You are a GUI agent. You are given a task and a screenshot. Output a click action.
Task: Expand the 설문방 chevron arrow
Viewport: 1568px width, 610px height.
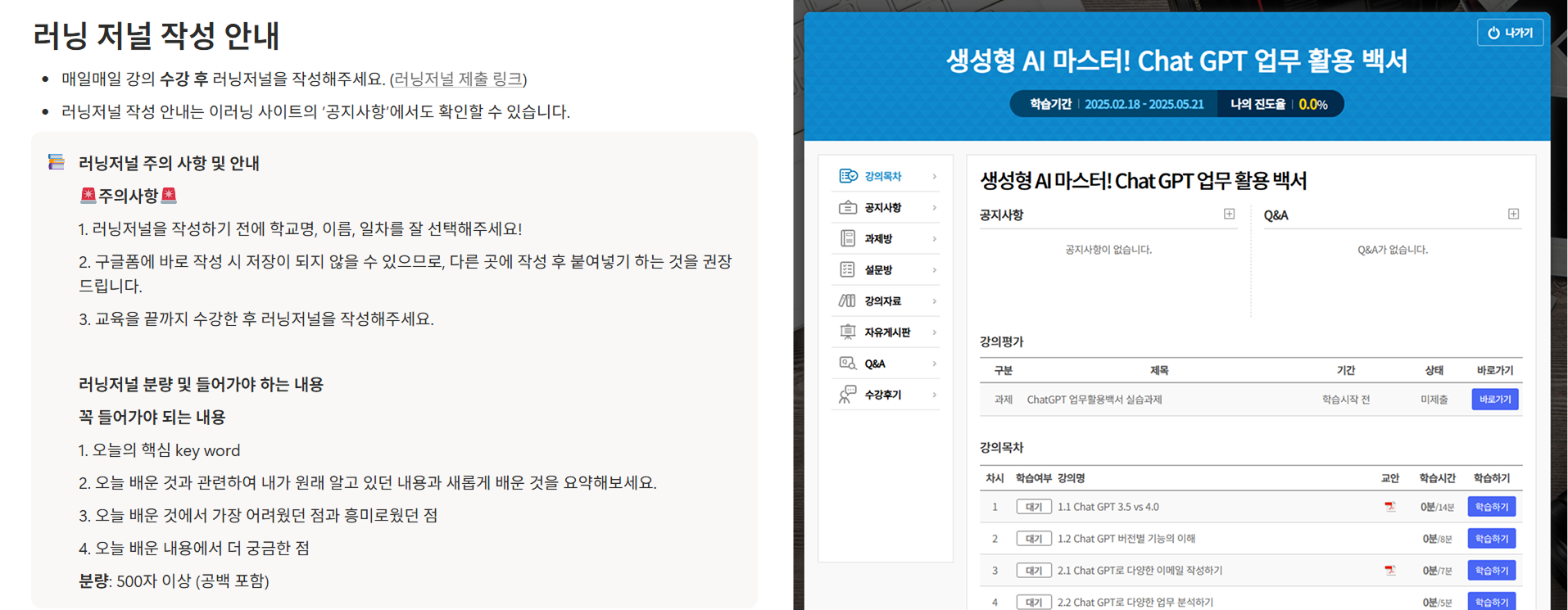pos(935,269)
